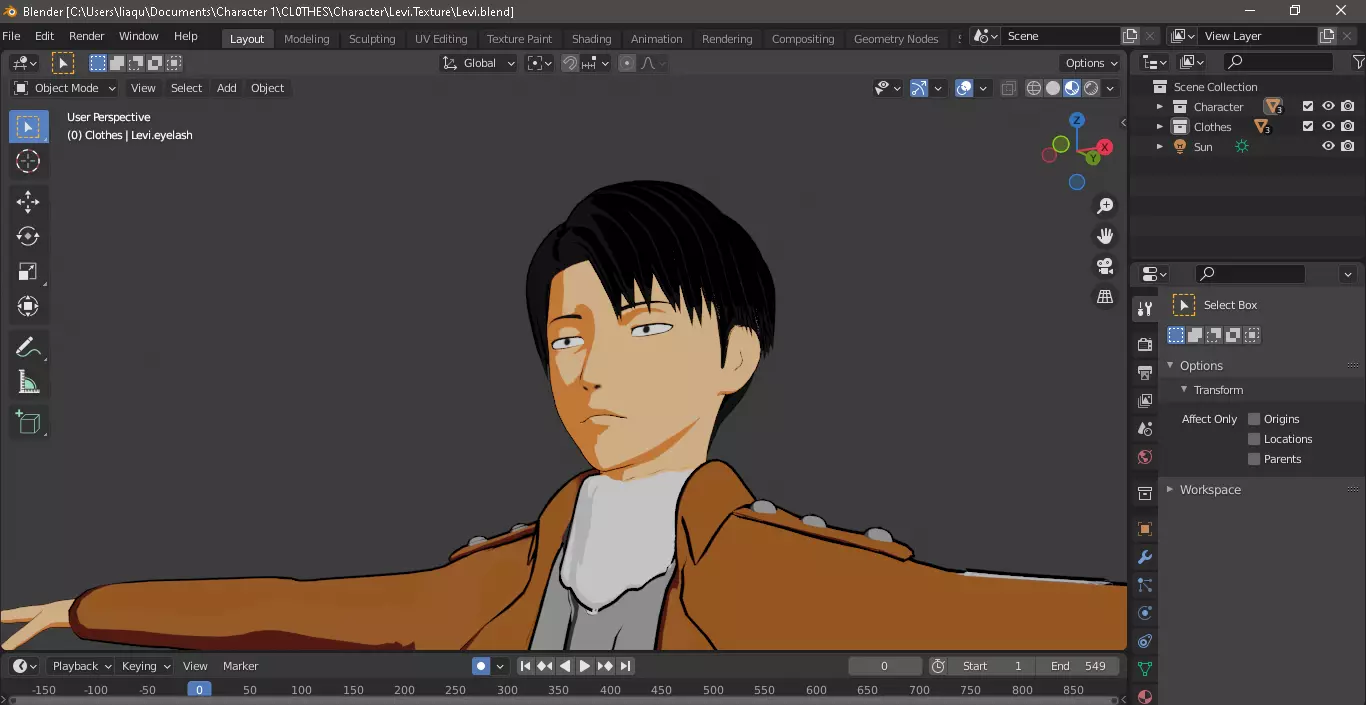
Task: Open the Object properties tab
Action: pyautogui.click(x=1145, y=528)
